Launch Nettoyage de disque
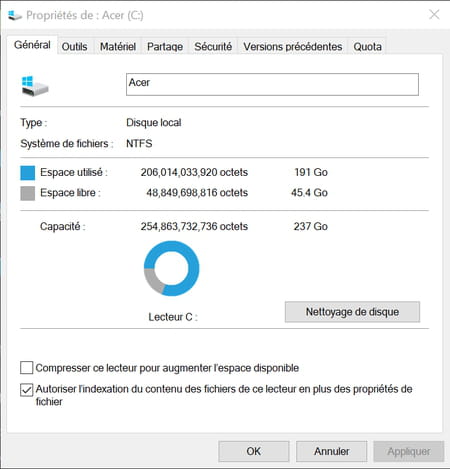Image resolution: width=450 pixels, height=469 pixels. (352, 312)
